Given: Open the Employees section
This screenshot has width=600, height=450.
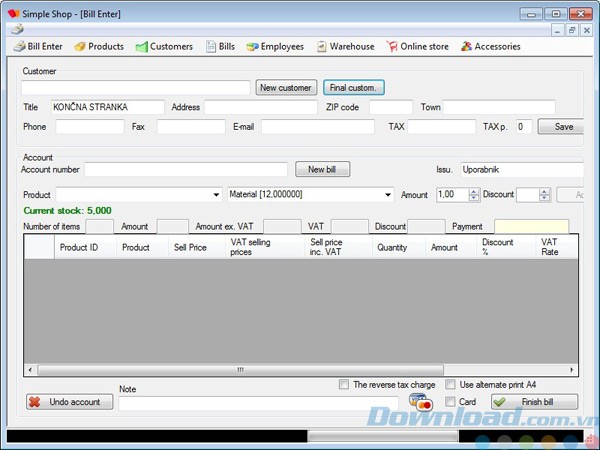Looking at the screenshot, I should coord(275,46).
